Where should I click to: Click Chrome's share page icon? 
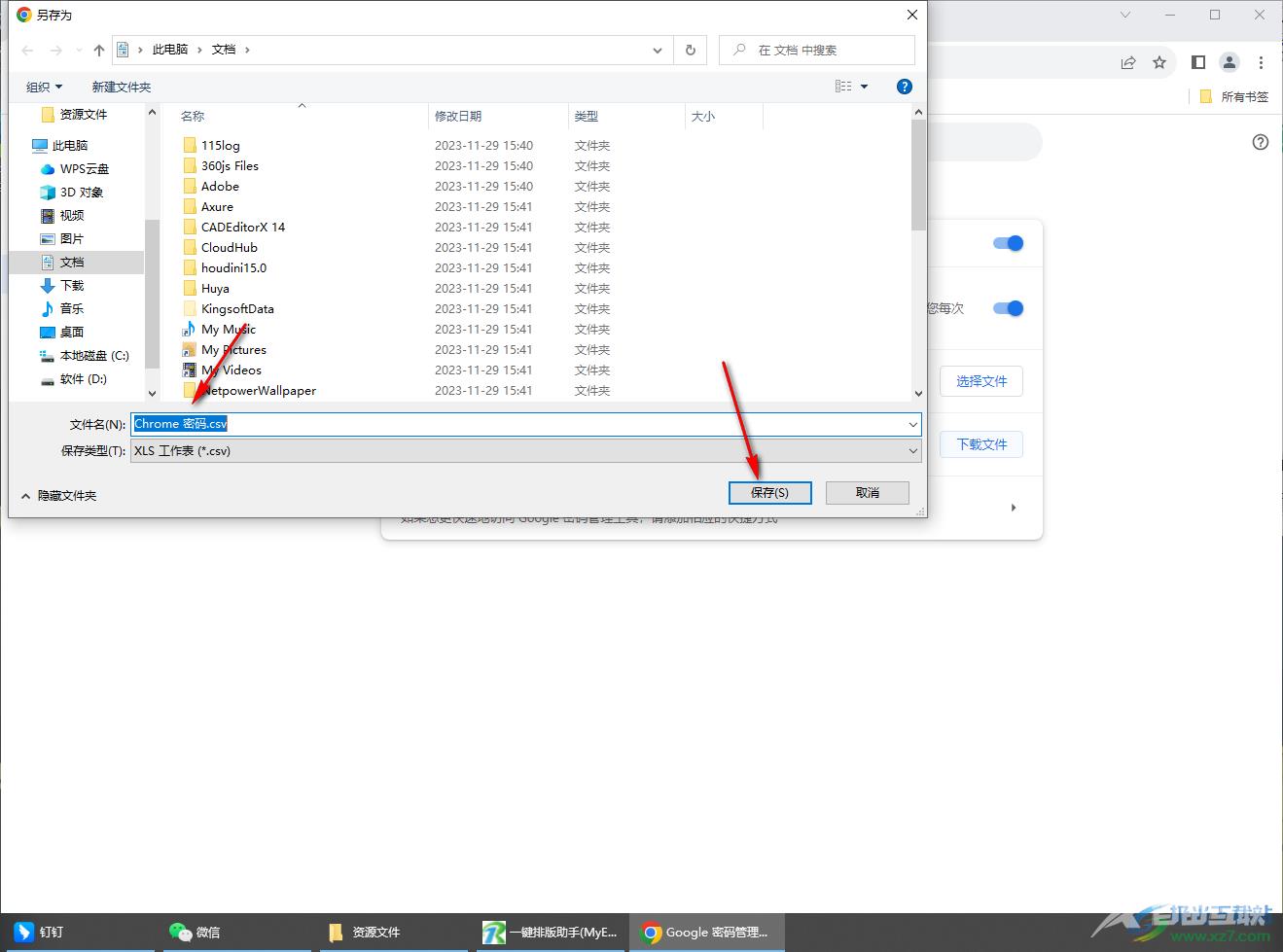1128,62
